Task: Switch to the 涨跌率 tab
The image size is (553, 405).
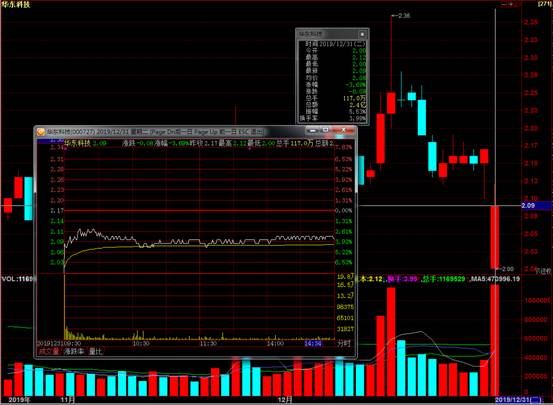Action: tap(74, 351)
